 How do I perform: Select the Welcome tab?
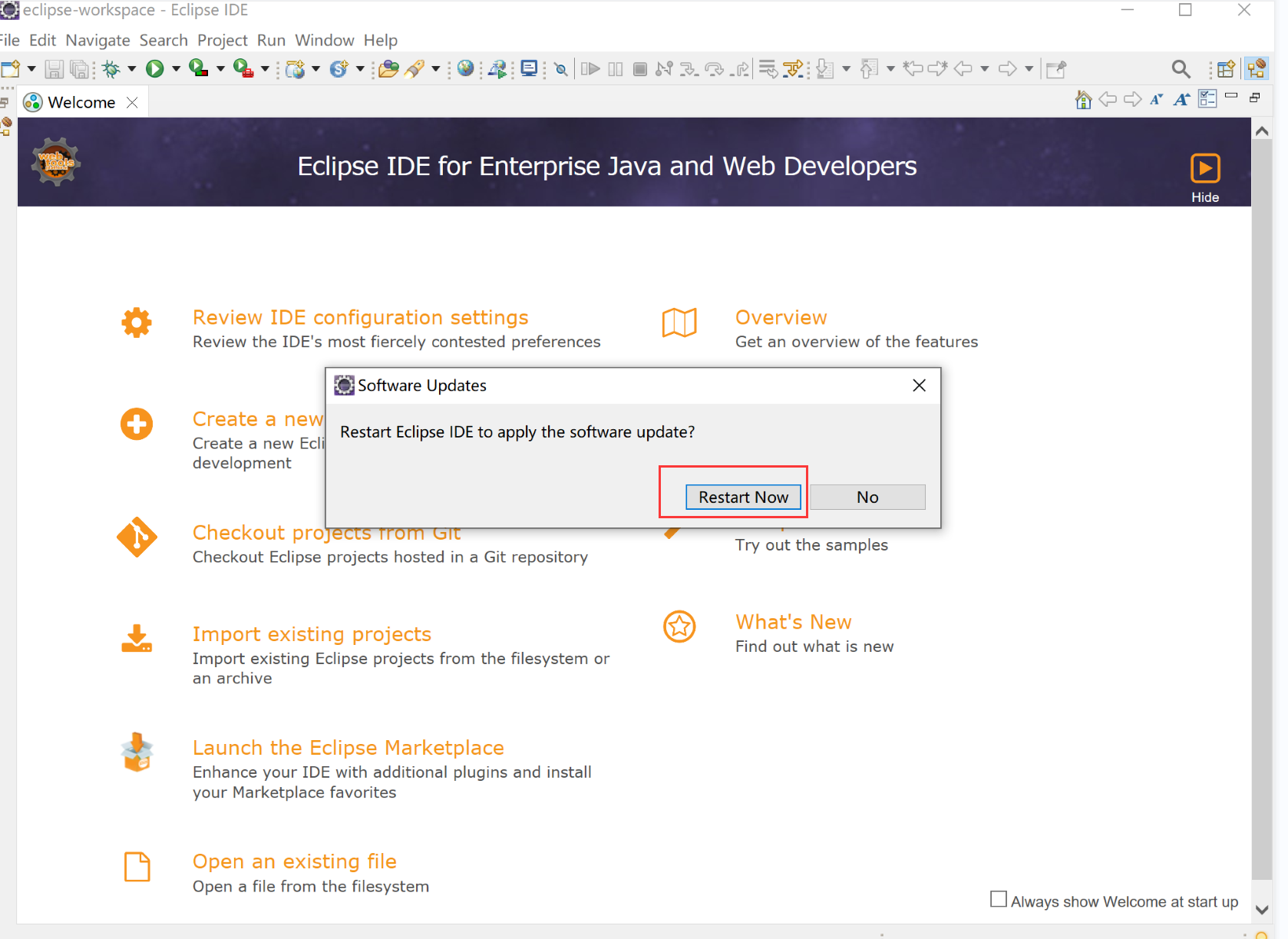point(81,102)
